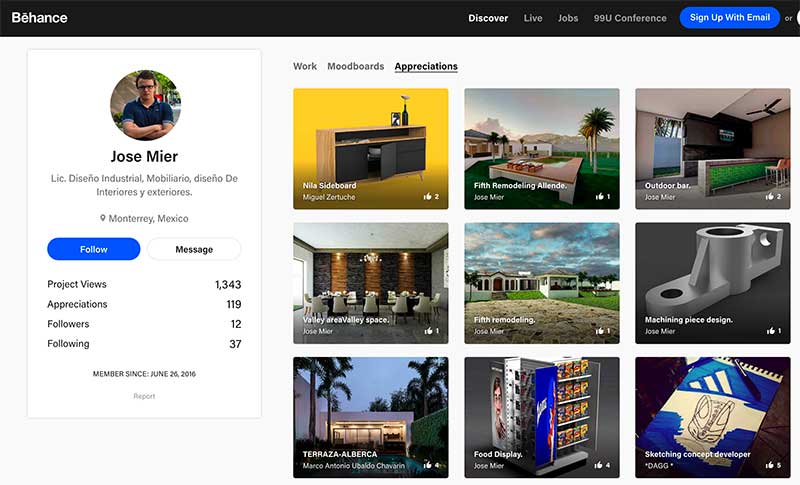Click thumbs-up icon on Outdoor bar project
Screen dimensions: 800x485
pos(770,196)
